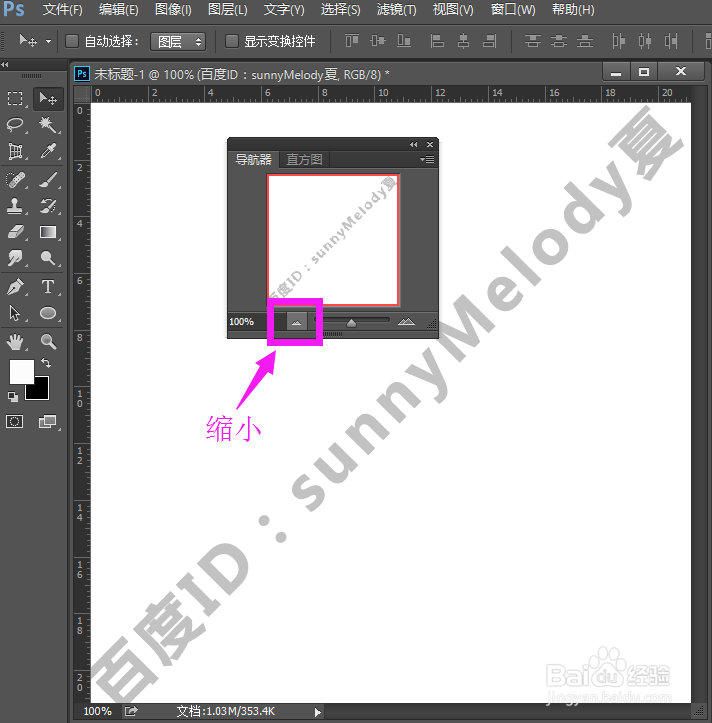The height and width of the screenshot is (723, 712).
Task: Select the Horizontal Type tool
Action: (x=48, y=287)
